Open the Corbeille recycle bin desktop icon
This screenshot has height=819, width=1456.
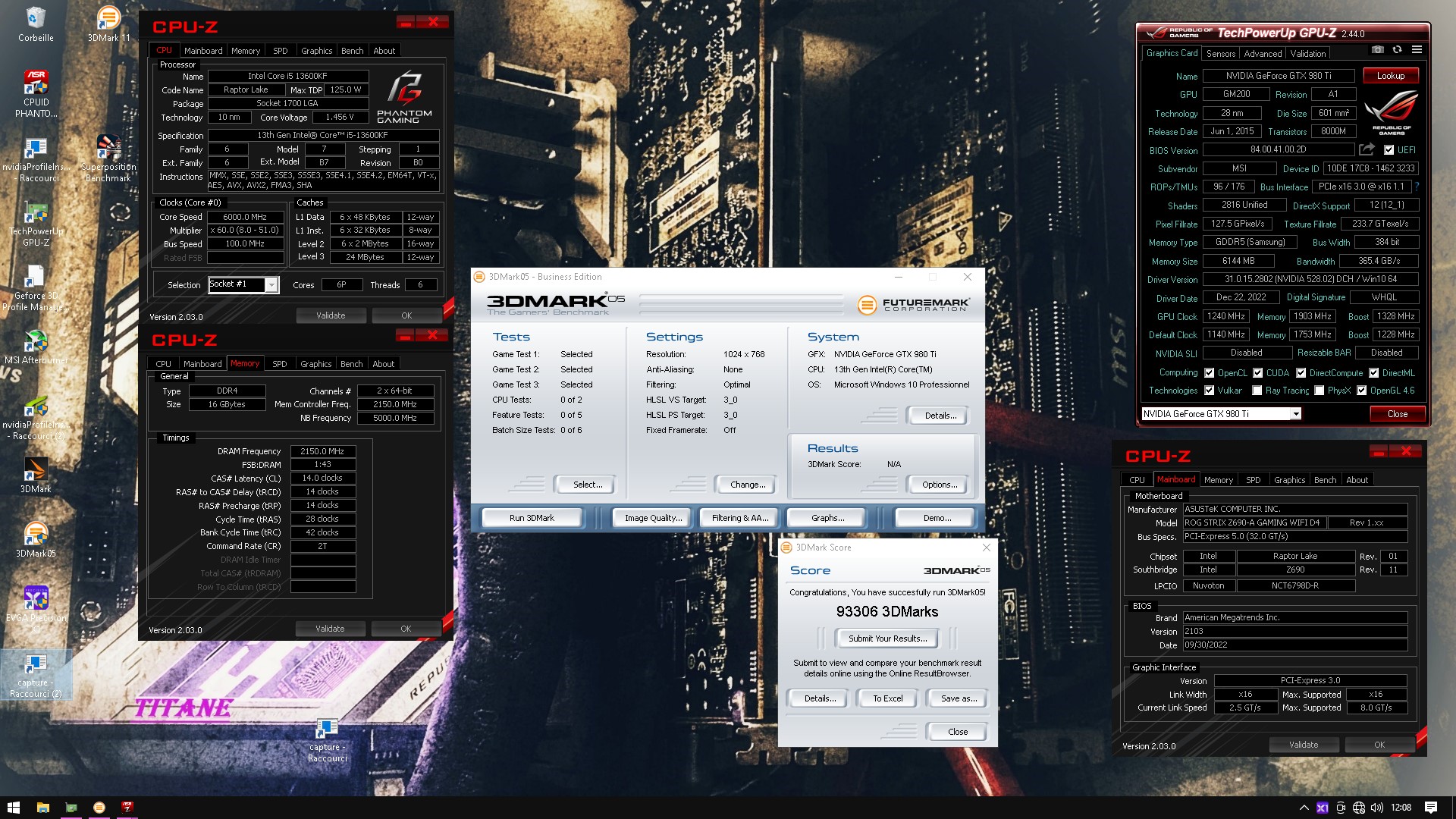coord(36,24)
